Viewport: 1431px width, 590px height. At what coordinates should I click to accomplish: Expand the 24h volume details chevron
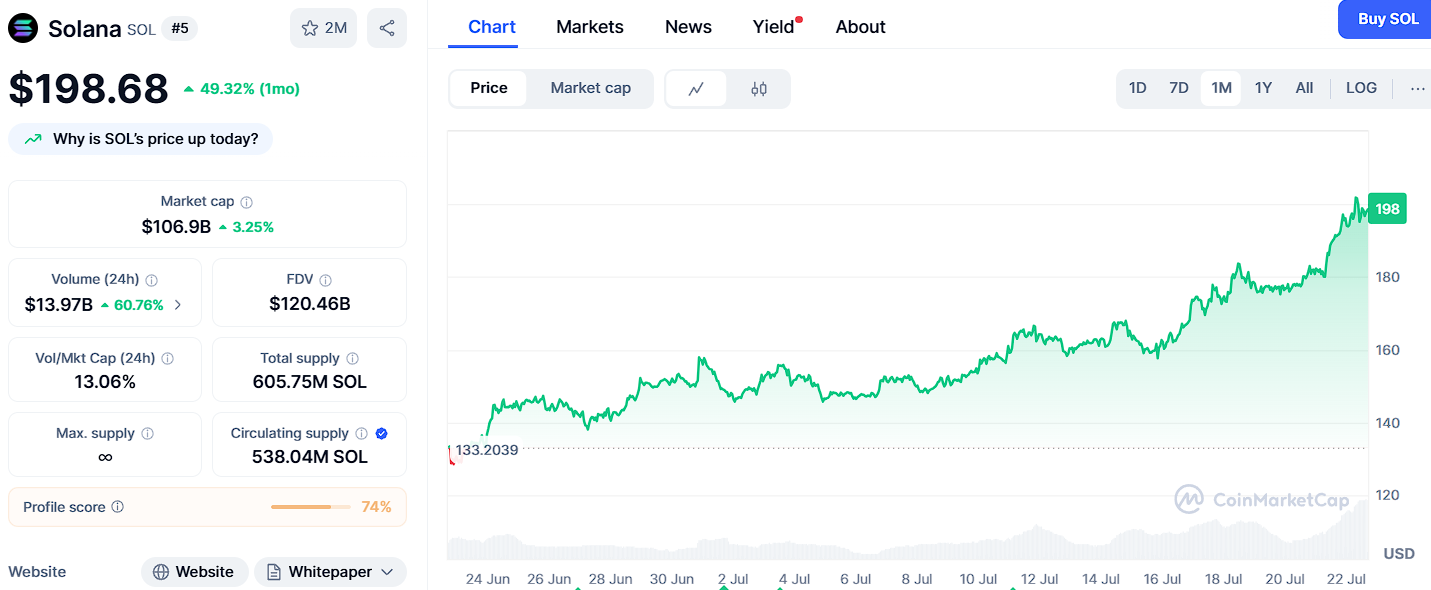pos(178,305)
